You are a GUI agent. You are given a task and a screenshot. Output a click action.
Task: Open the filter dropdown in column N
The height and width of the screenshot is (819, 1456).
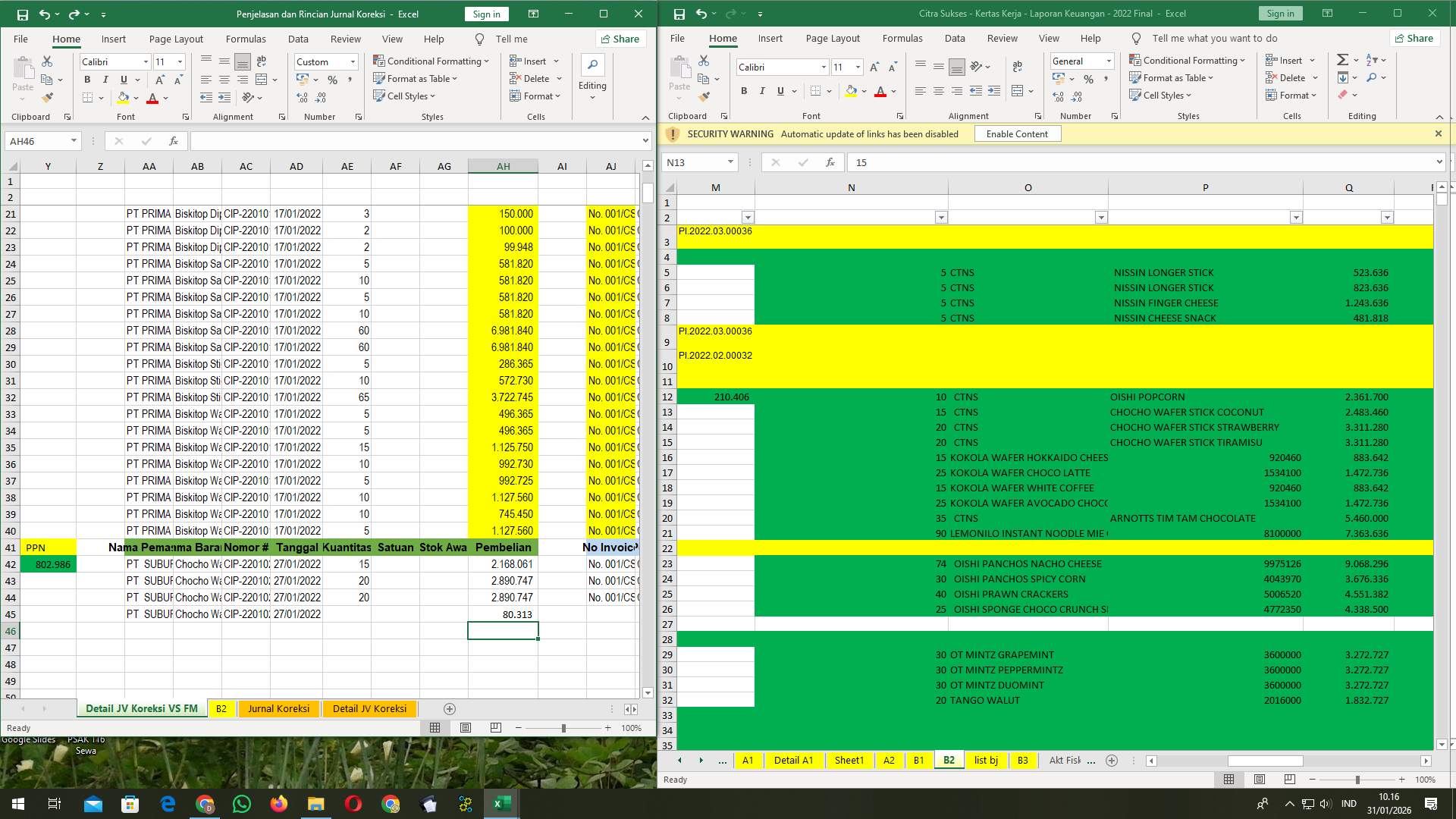[x=940, y=217]
